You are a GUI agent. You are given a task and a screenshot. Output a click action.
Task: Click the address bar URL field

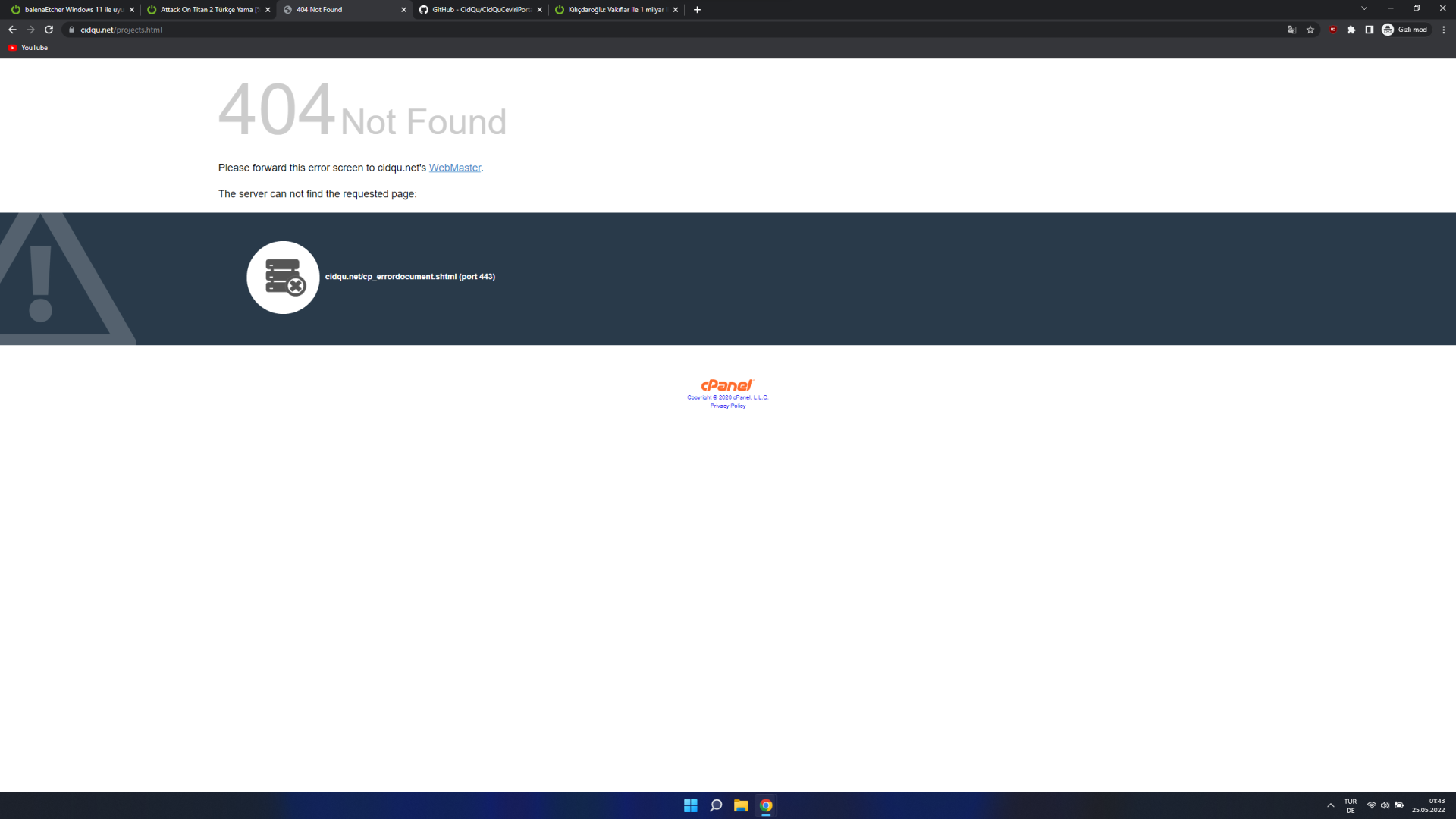pyautogui.click(x=455, y=30)
